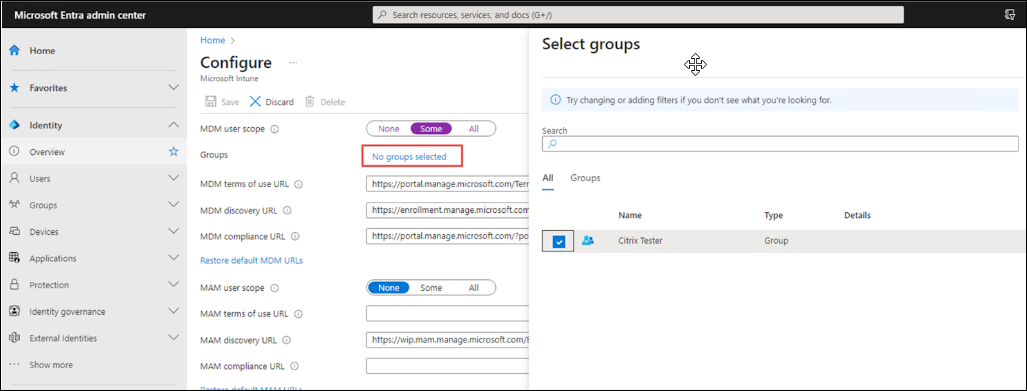Click the MDM terms of use URL field
The height and width of the screenshot is (391, 1027).
pyautogui.click(x=447, y=184)
